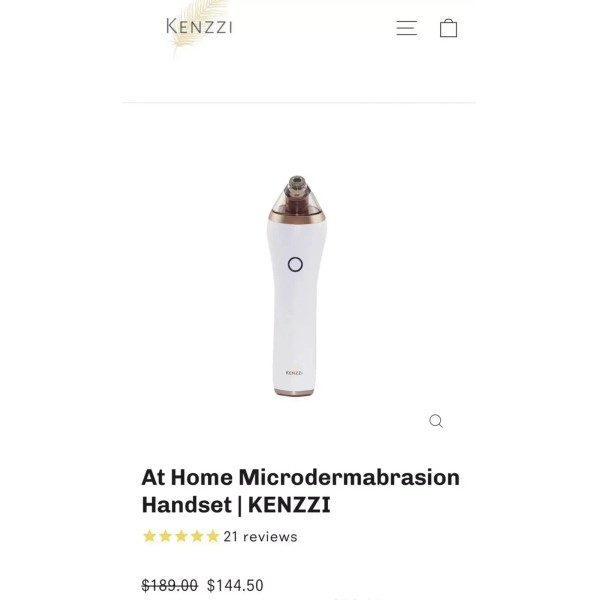Screen dimensions: 600x600
Task: Click the third yellow rating star
Action: tap(181, 536)
